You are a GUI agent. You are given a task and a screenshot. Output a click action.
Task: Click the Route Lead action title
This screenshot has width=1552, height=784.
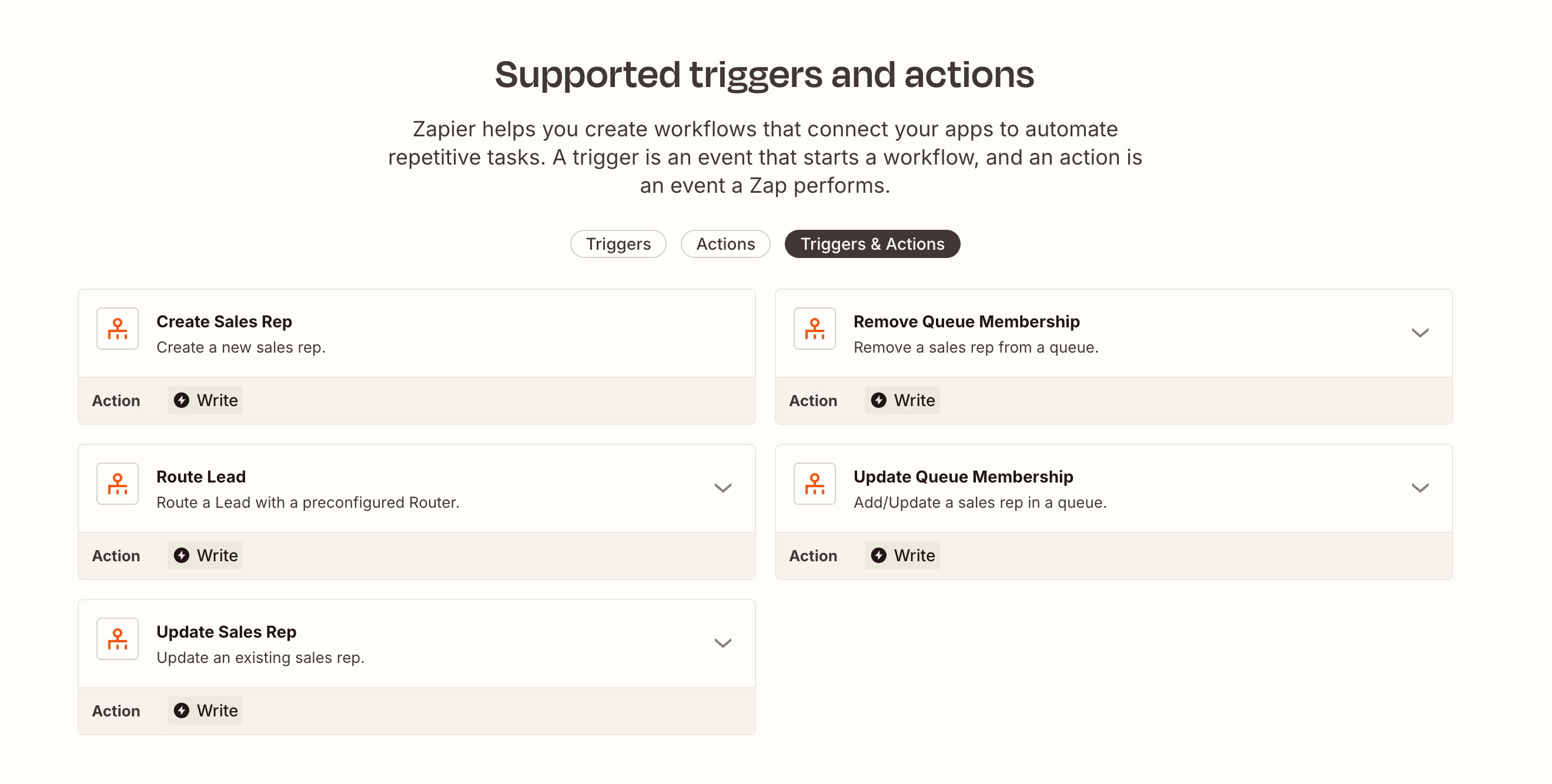point(200,476)
